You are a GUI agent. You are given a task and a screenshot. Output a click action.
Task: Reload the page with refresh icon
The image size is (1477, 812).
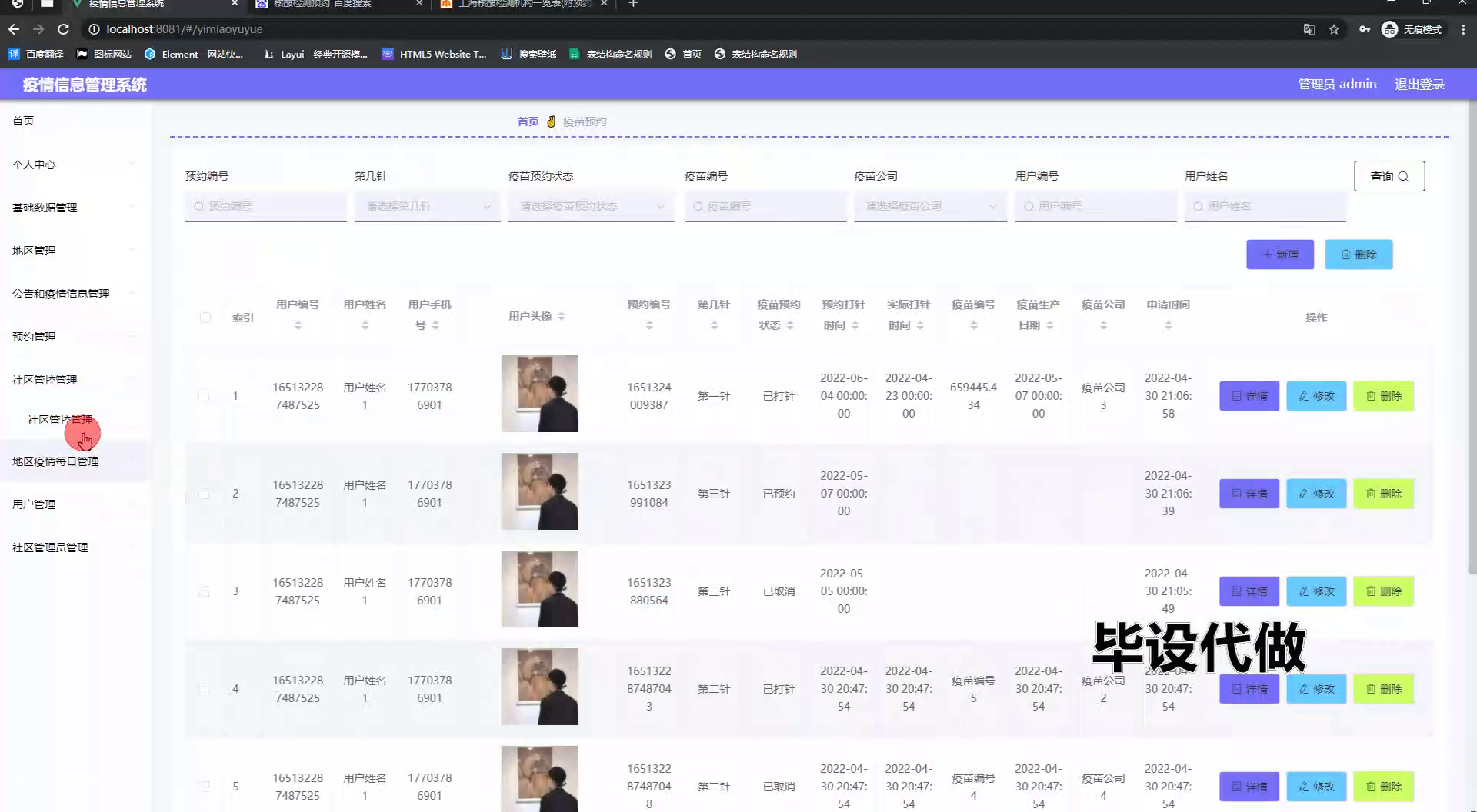click(x=64, y=29)
